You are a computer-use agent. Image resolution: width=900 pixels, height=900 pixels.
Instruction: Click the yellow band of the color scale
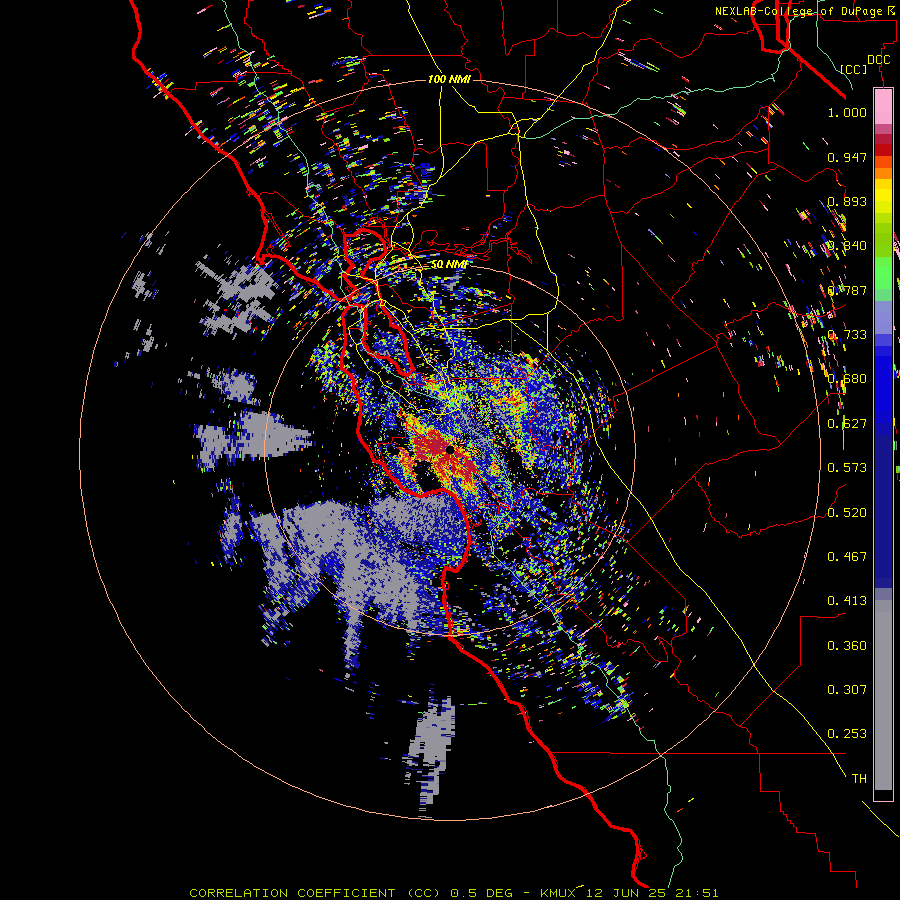[x=883, y=196]
